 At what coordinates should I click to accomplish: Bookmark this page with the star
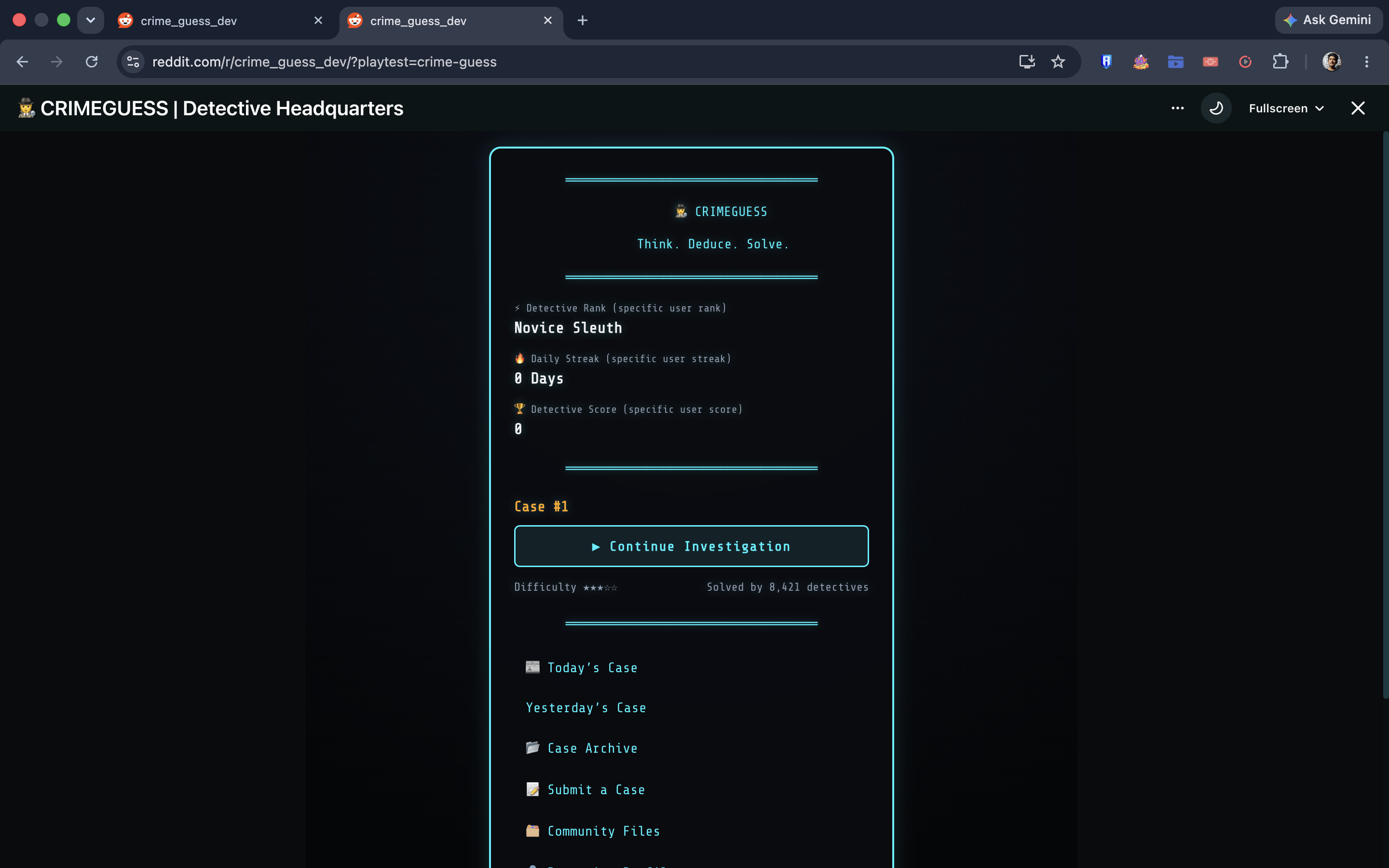[x=1058, y=61]
